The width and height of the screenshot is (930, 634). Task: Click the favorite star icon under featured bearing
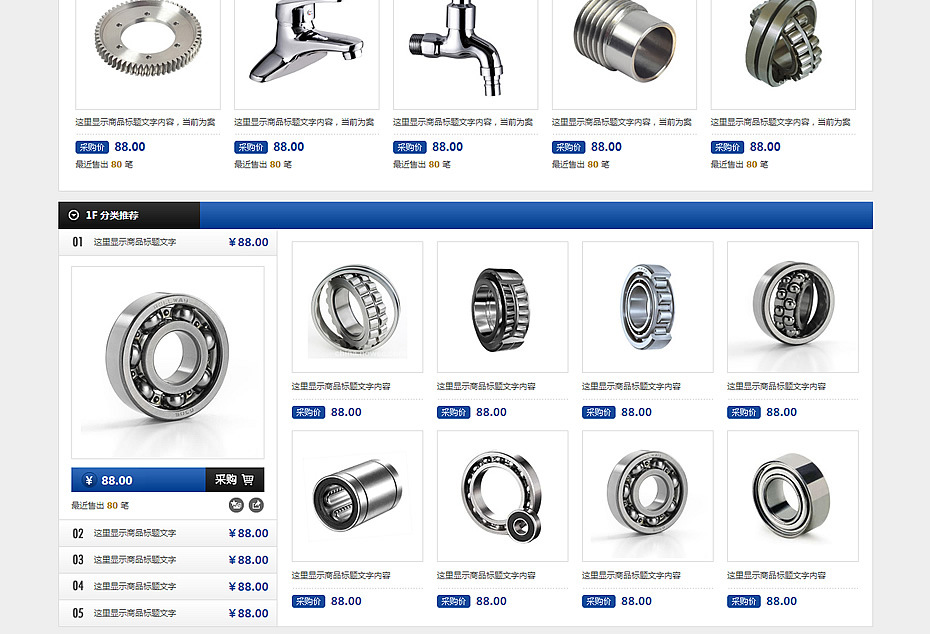[236, 505]
